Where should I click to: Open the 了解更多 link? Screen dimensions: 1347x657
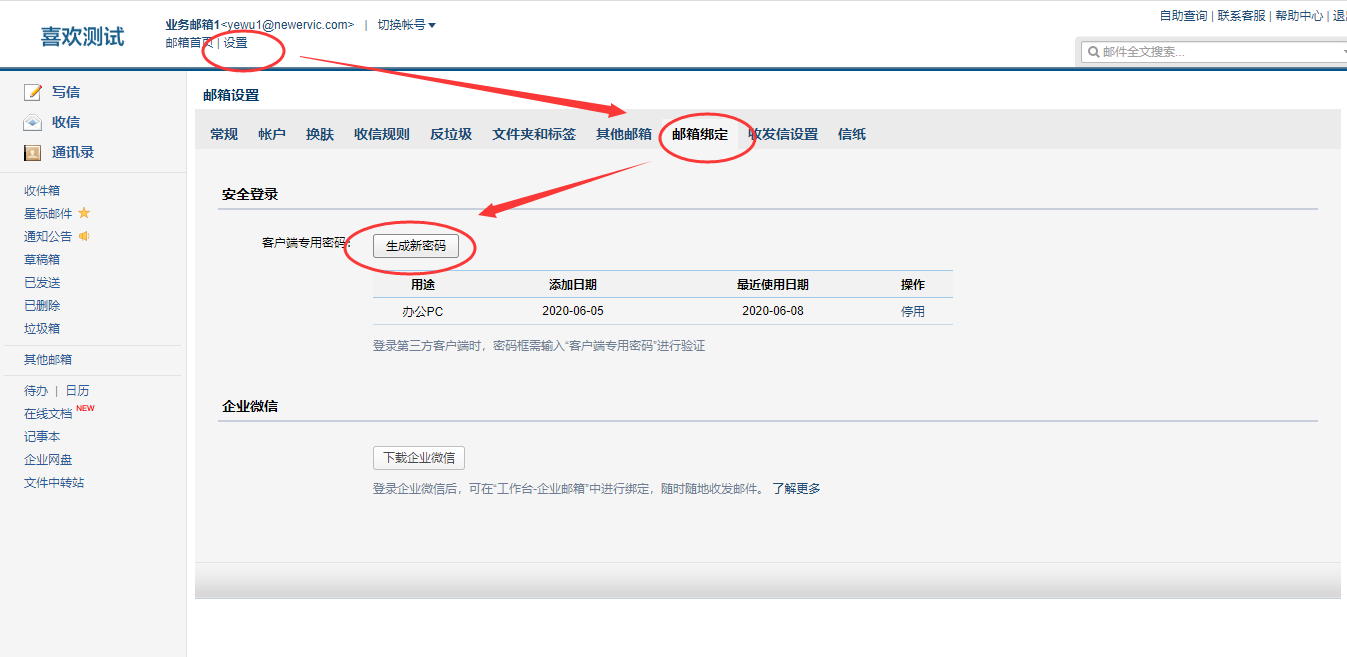point(796,489)
